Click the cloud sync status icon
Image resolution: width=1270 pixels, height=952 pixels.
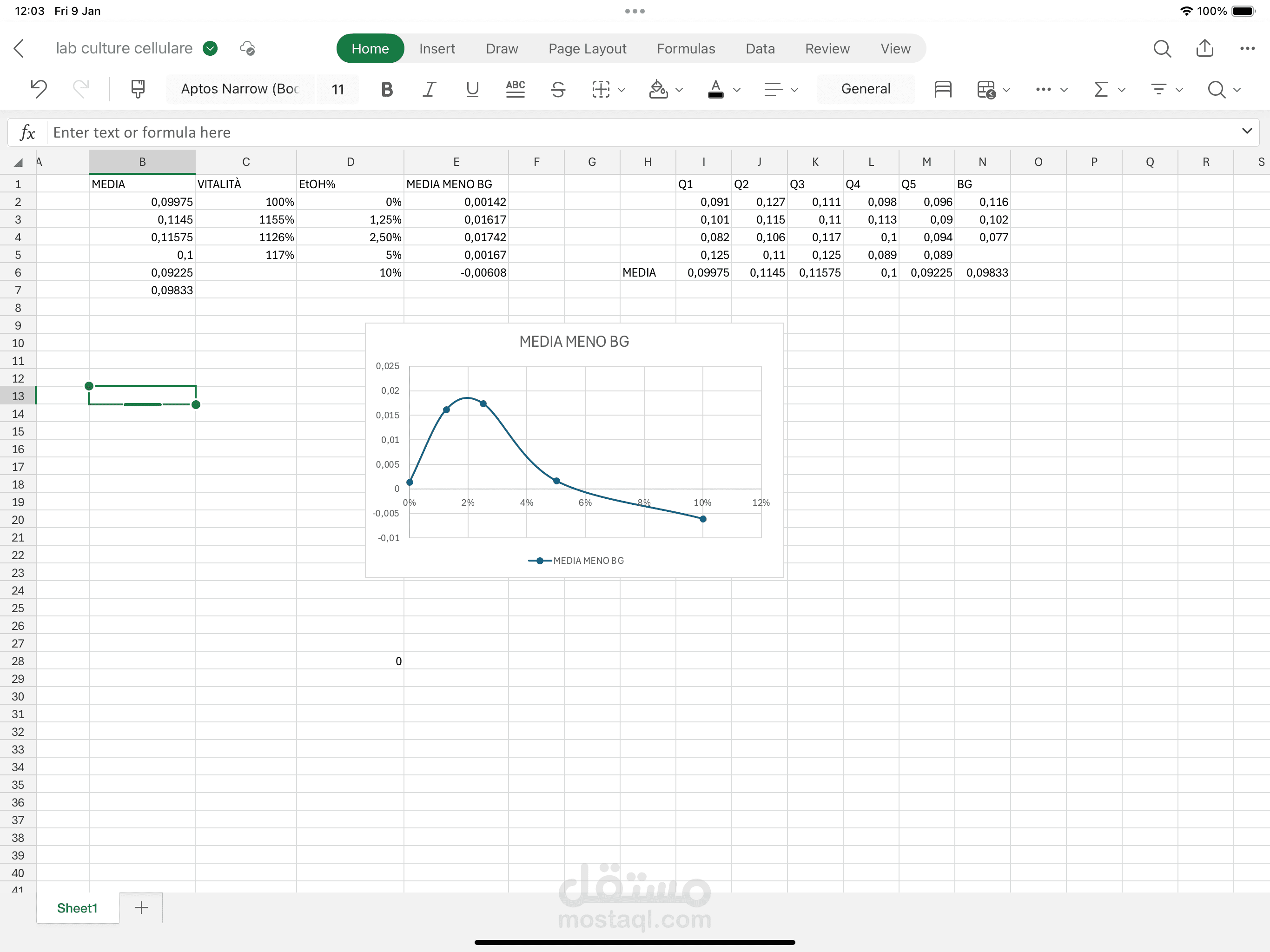(x=247, y=48)
